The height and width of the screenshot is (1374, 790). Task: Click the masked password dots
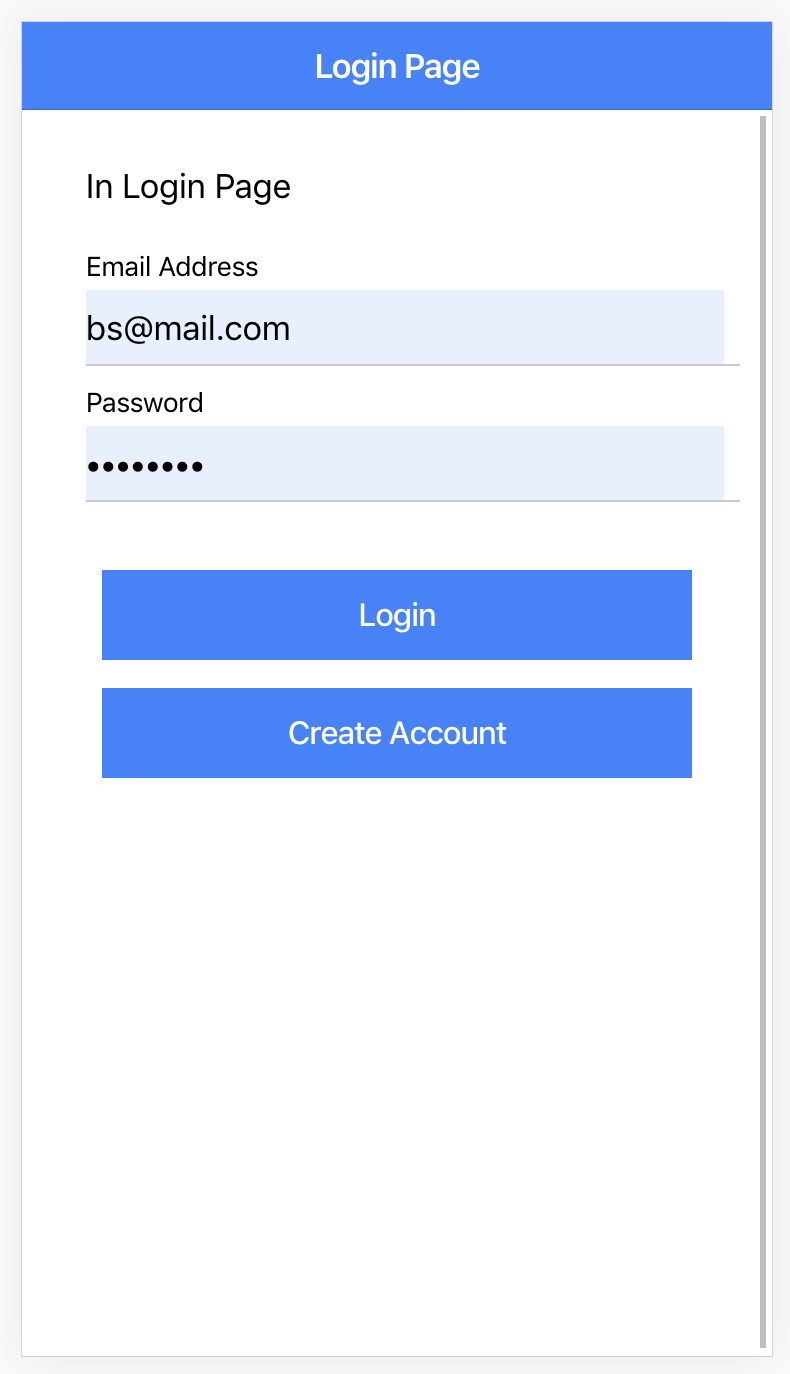(x=145, y=466)
